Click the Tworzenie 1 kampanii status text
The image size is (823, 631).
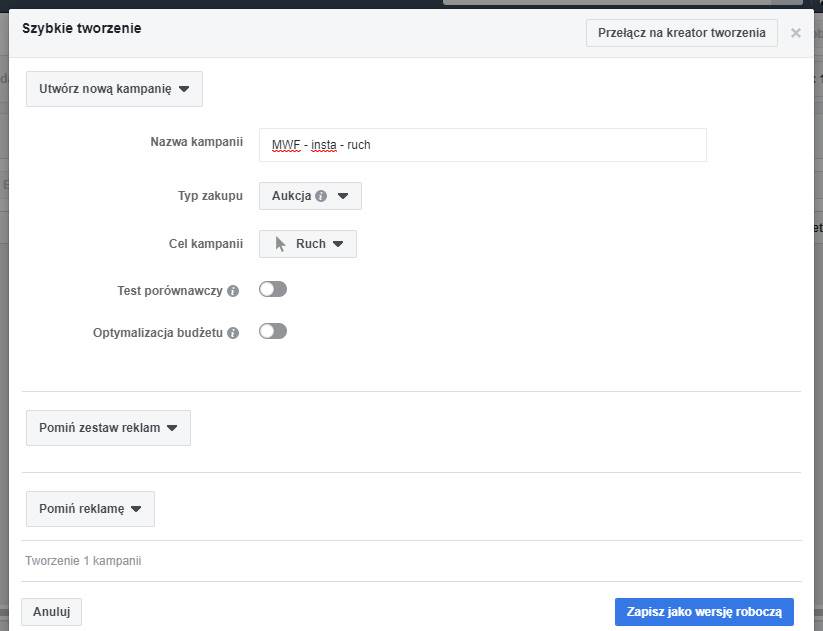[x=84, y=561]
